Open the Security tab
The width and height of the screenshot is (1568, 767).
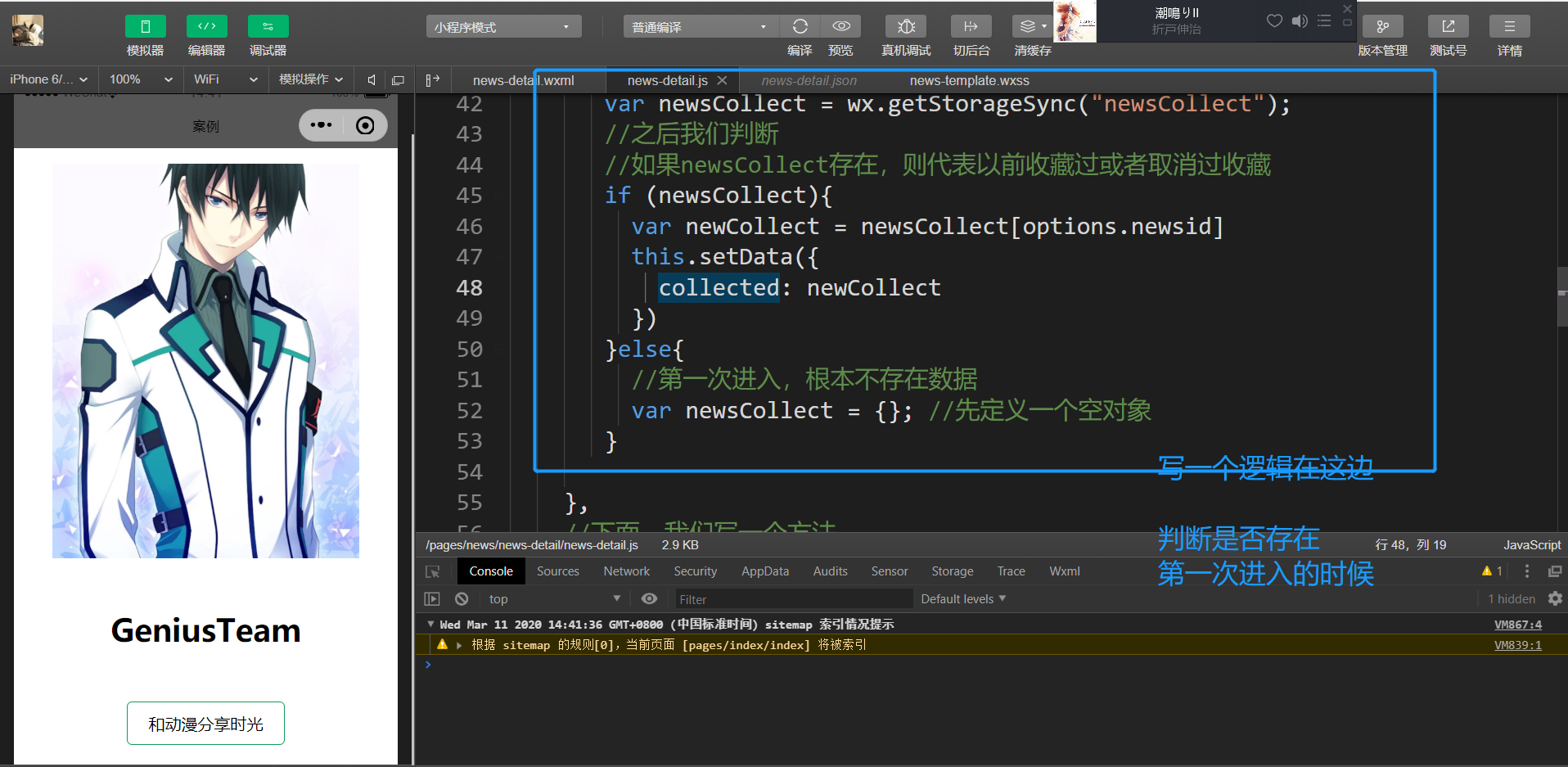click(x=696, y=571)
